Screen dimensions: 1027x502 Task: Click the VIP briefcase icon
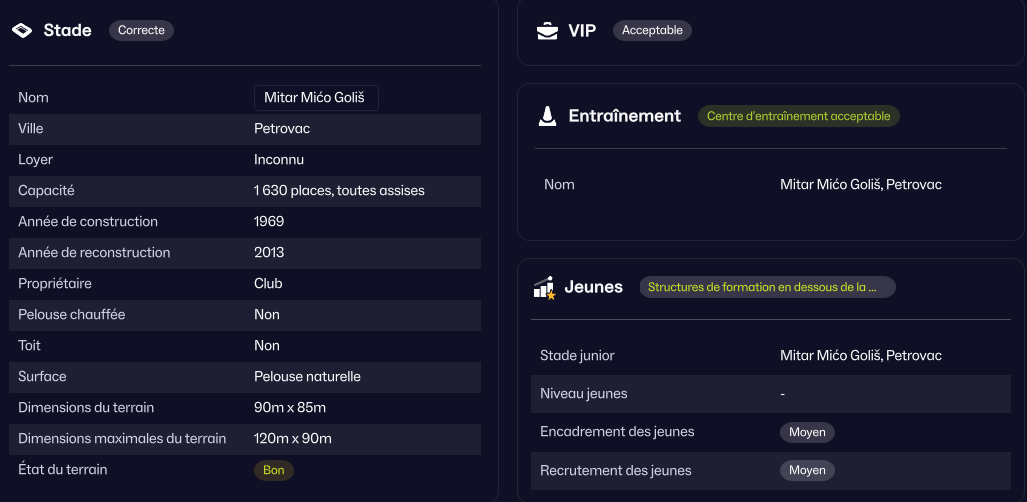[x=547, y=31]
